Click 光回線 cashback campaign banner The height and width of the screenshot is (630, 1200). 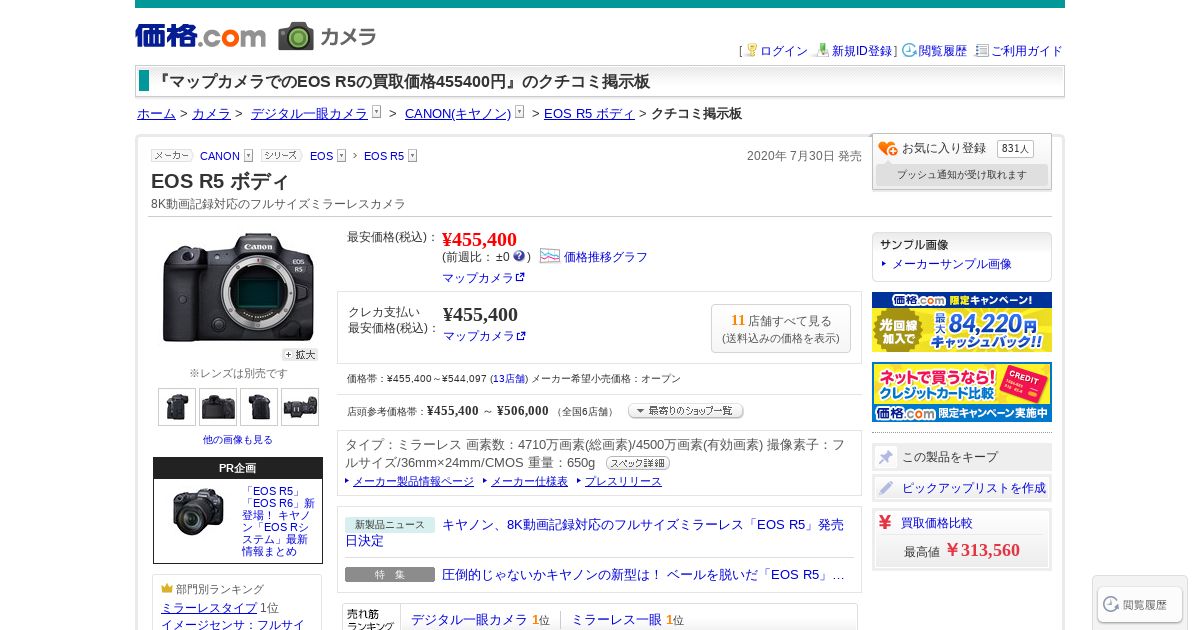pos(962,322)
